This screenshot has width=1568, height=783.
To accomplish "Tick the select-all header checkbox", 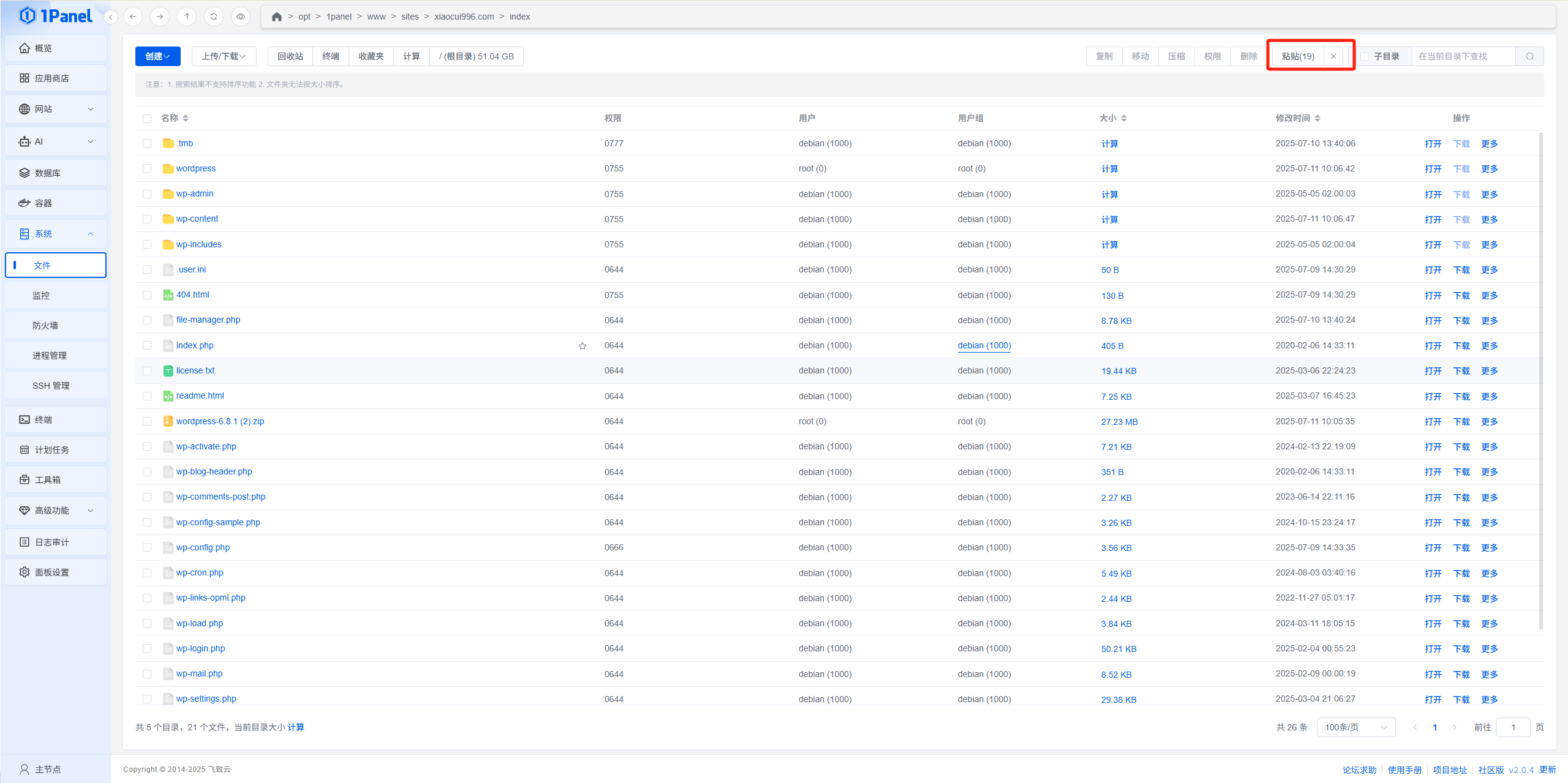I will pos(147,118).
